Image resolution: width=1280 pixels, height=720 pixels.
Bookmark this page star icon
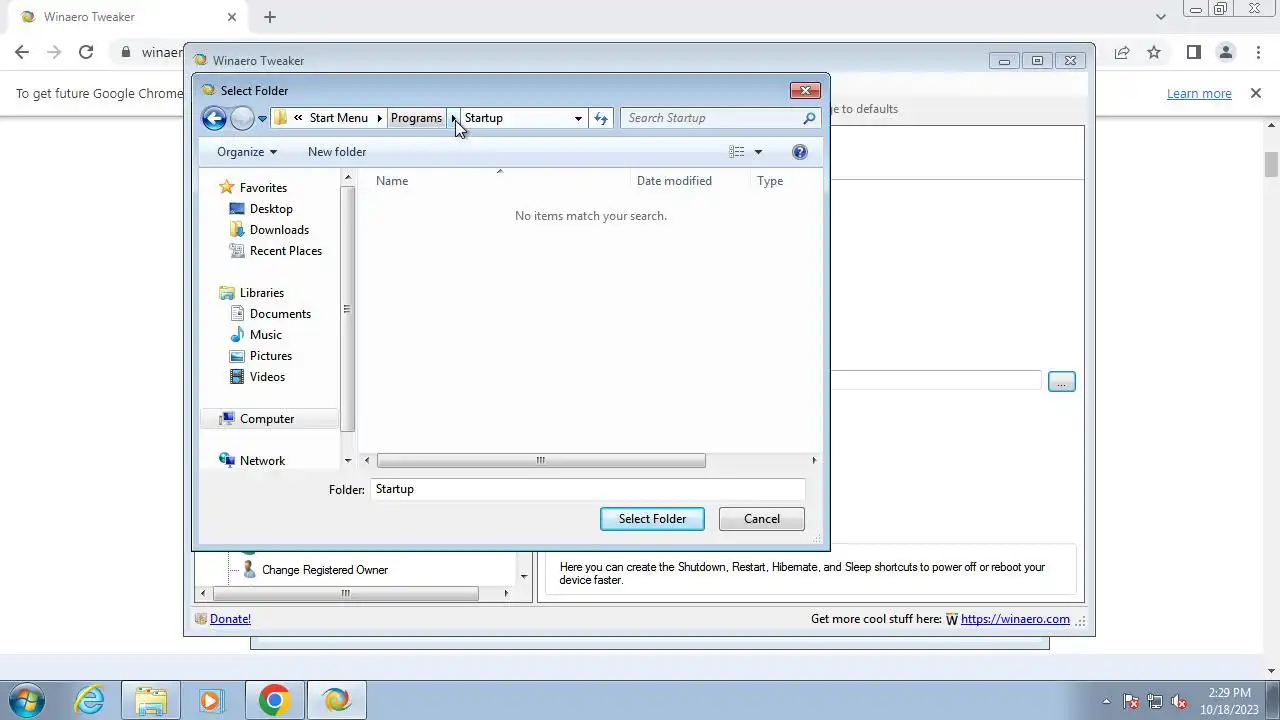[1154, 53]
